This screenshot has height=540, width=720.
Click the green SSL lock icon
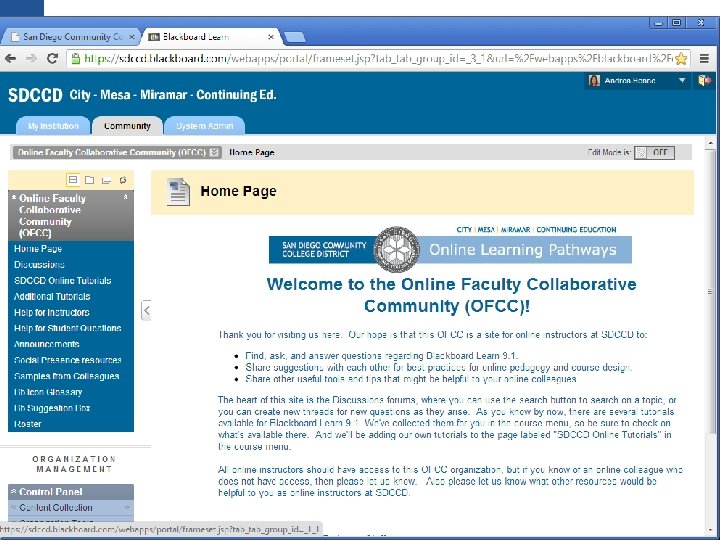pos(76,58)
